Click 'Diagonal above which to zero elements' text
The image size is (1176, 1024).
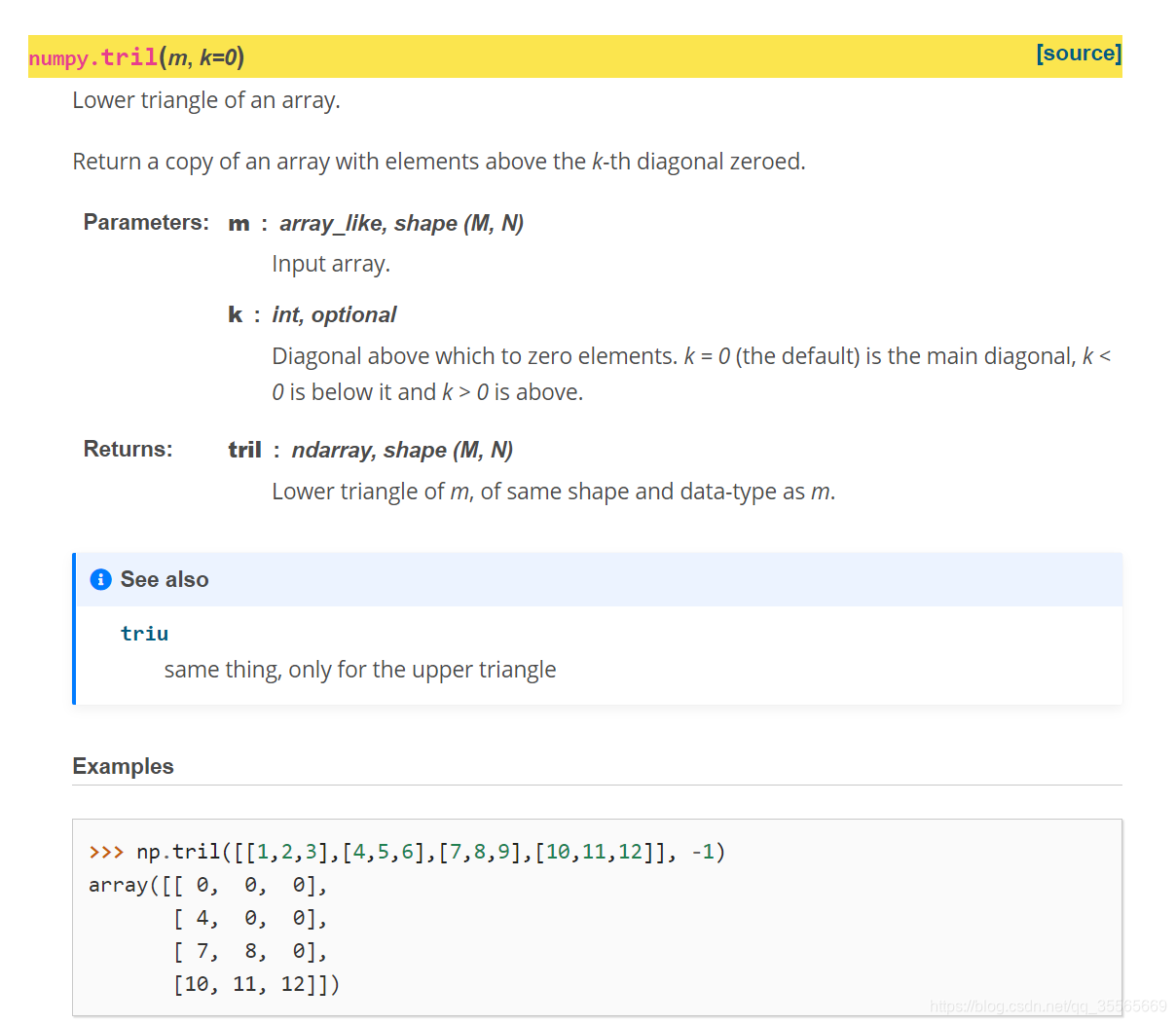691,374
